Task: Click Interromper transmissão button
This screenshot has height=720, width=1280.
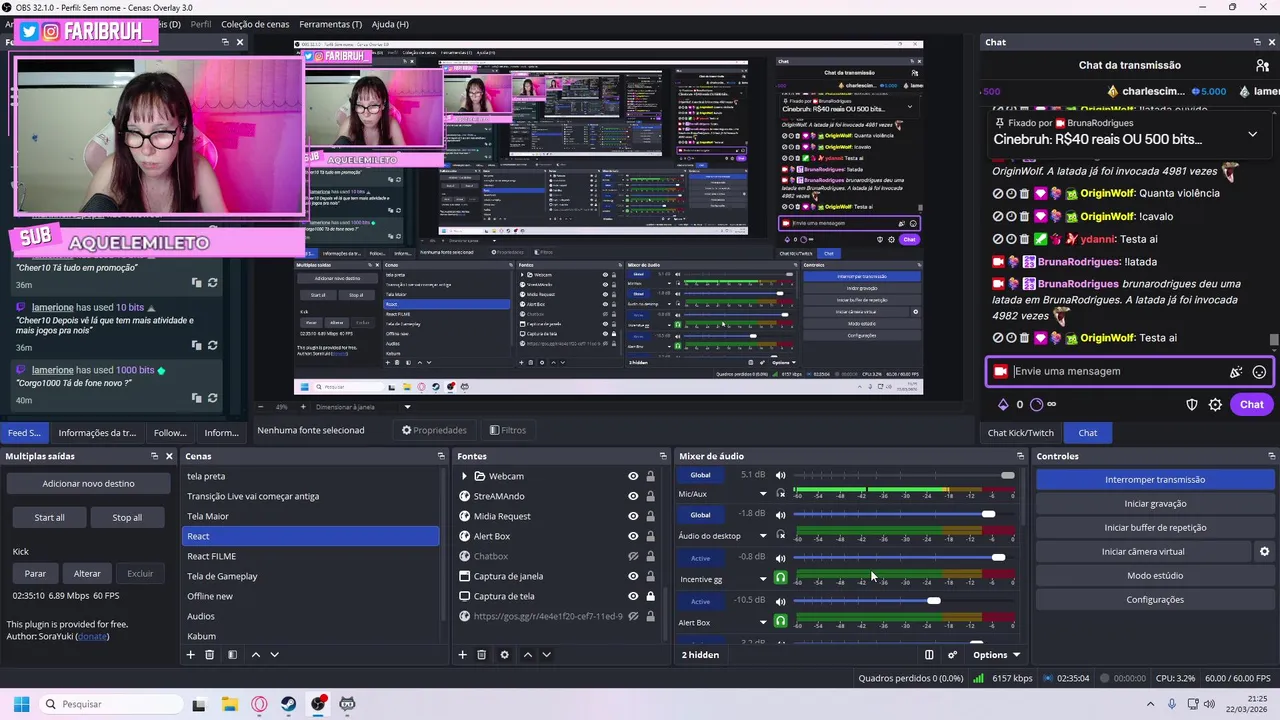Action: pos(1155,479)
